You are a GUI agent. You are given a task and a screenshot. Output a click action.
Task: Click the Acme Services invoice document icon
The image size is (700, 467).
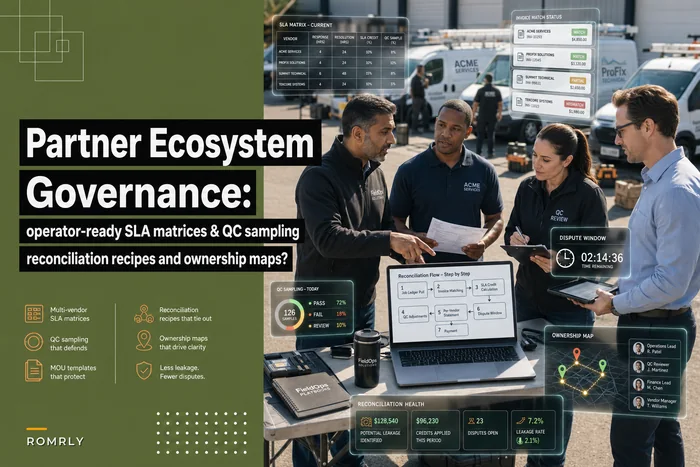[x=521, y=34]
